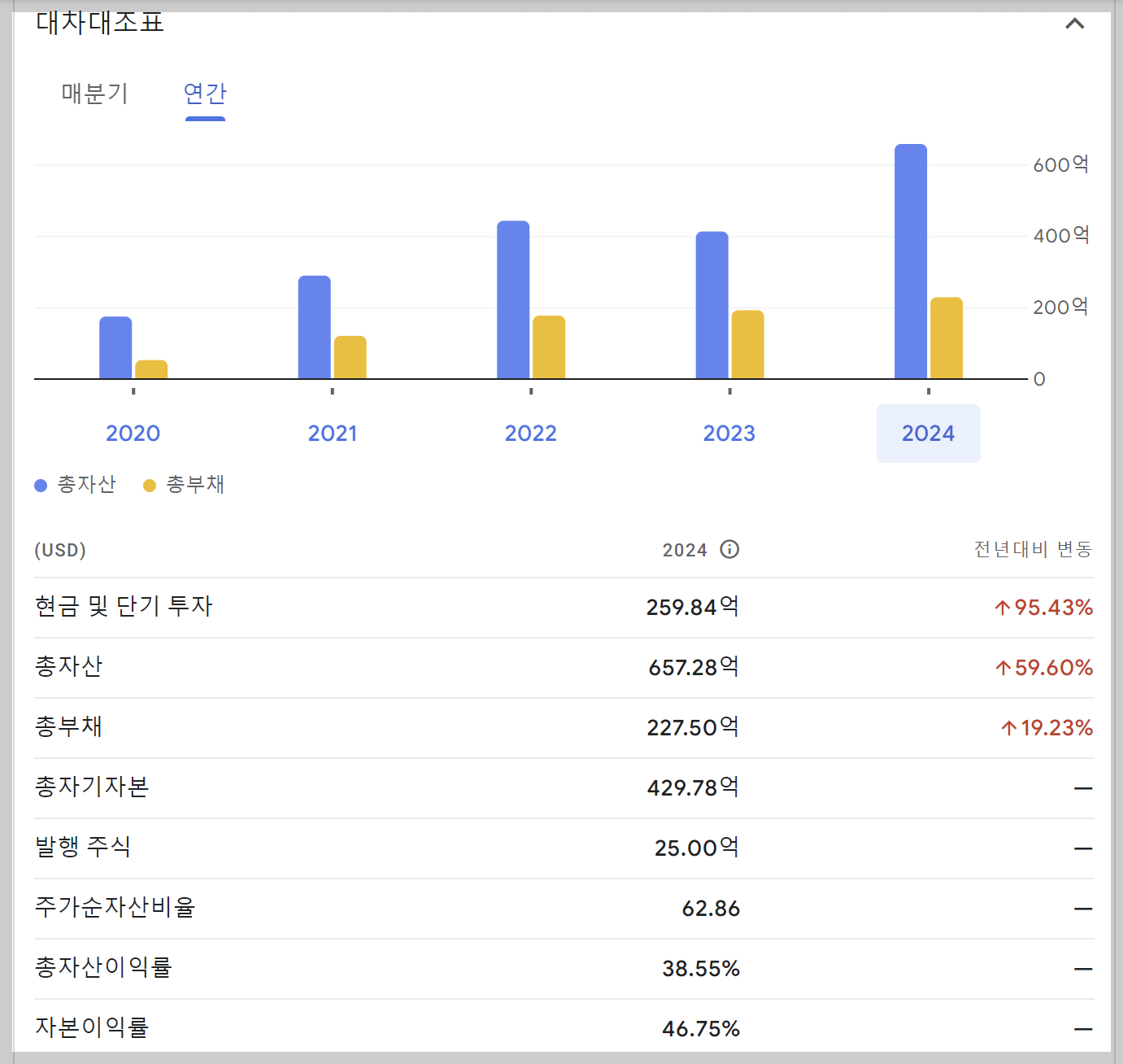This screenshot has width=1123, height=1064.
Task: Click the yellow 총부채 bar for 2022
Action: [x=549, y=346]
